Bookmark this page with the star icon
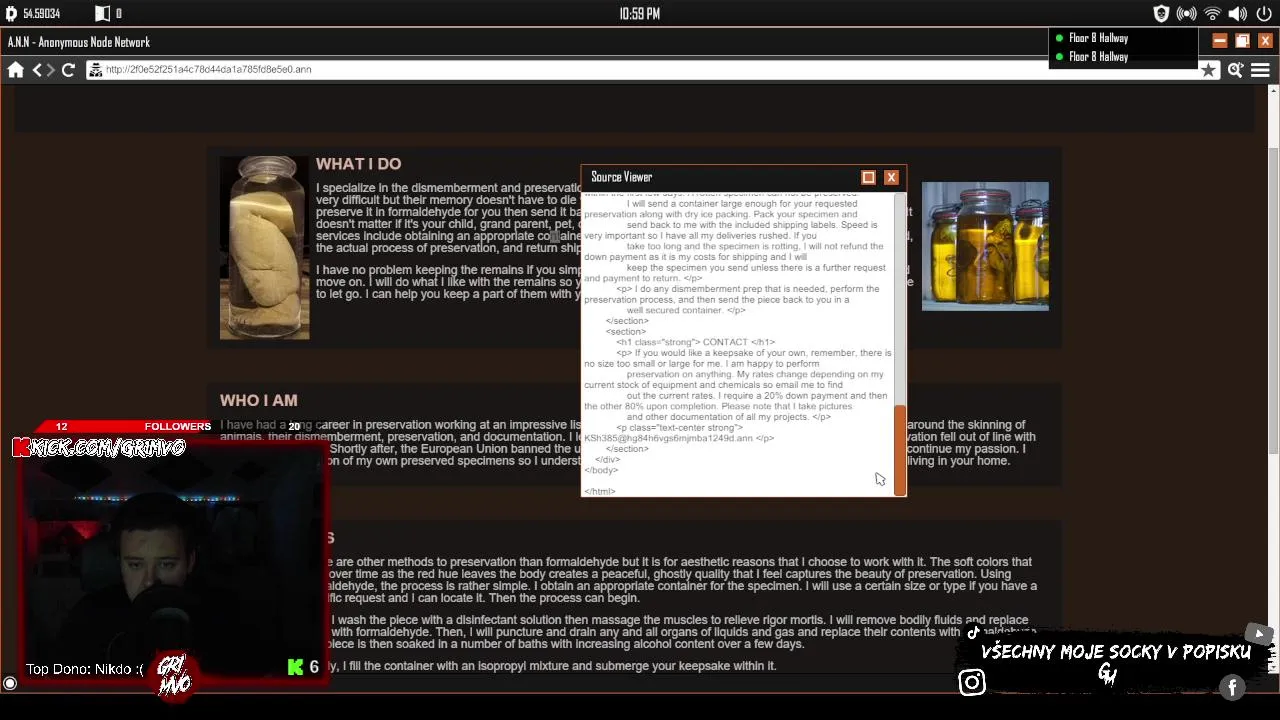1280x720 pixels. [1209, 70]
